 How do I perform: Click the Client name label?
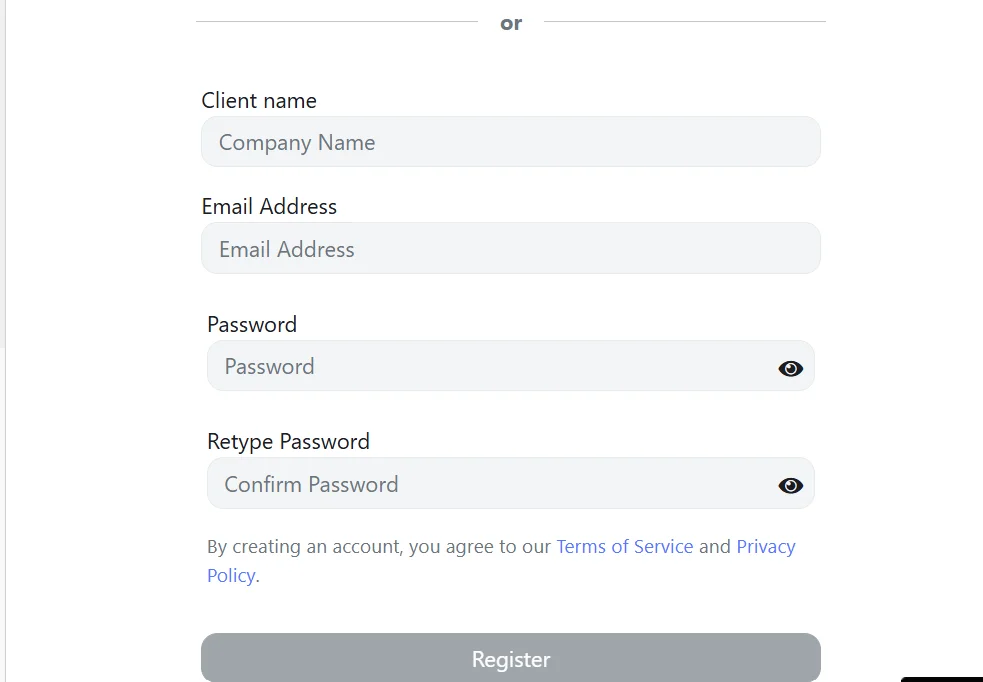pyautogui.click(x=259, y=100)
